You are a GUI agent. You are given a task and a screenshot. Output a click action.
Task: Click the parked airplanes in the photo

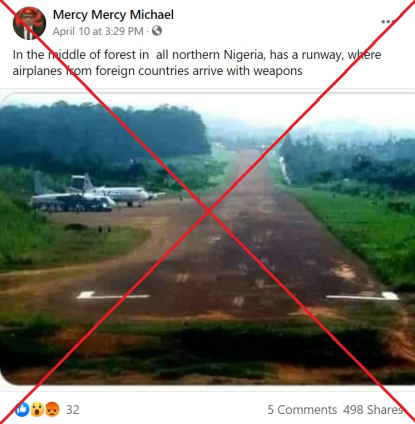(97, 195)
